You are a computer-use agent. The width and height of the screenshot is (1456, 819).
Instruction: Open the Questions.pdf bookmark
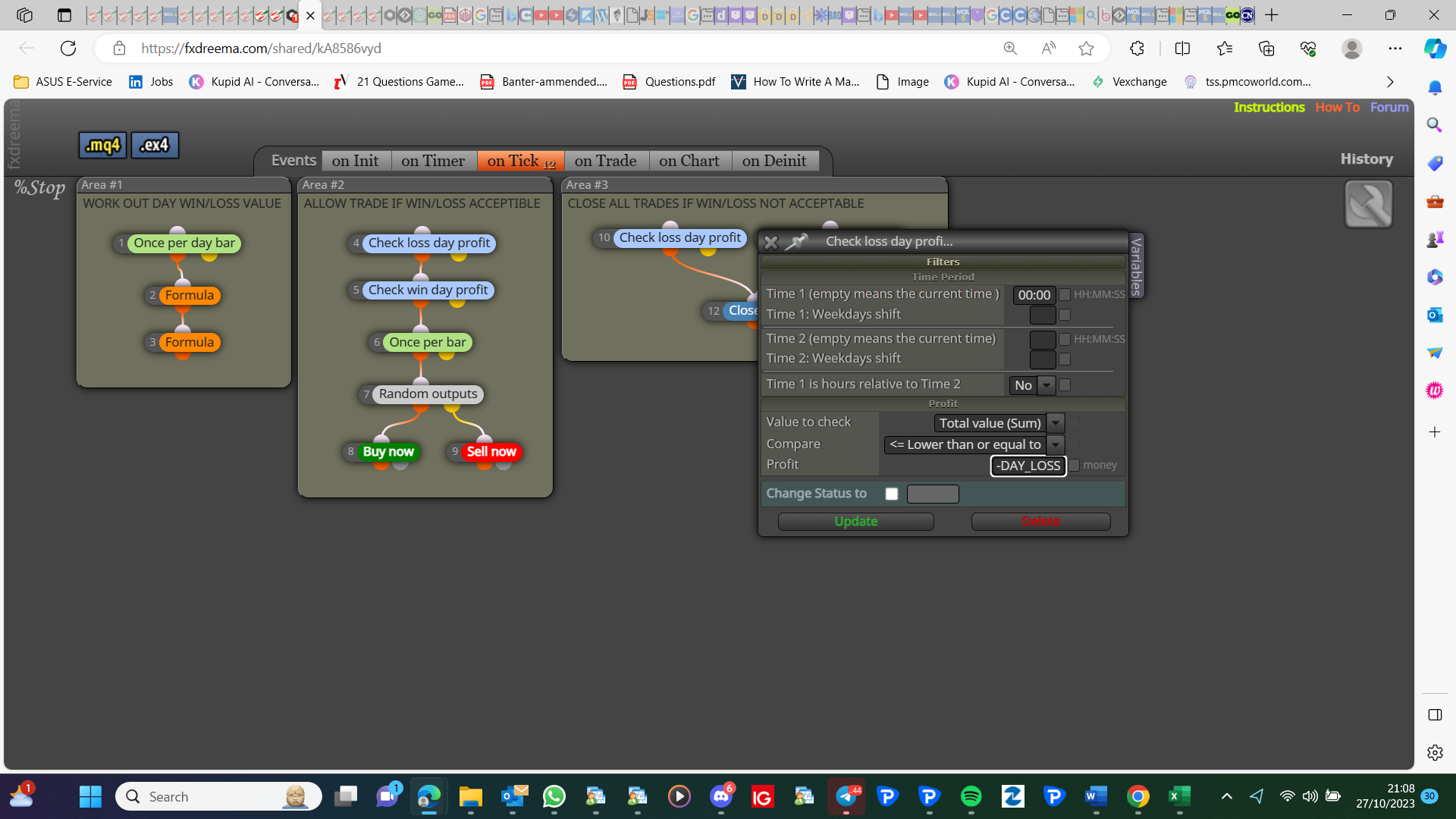(669, 82)
